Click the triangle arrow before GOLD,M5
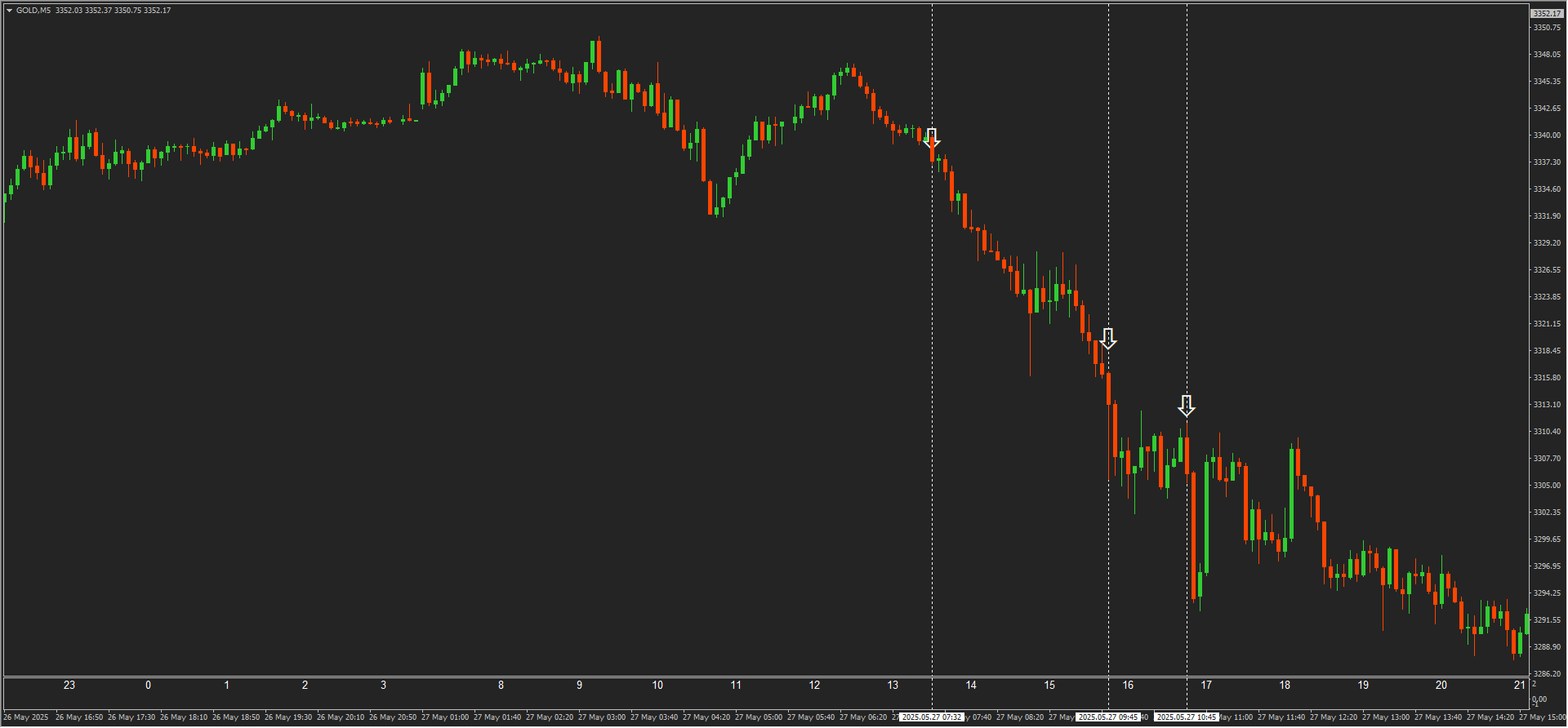Screen dimensions: 1568x728 click(x=9, y=11)
